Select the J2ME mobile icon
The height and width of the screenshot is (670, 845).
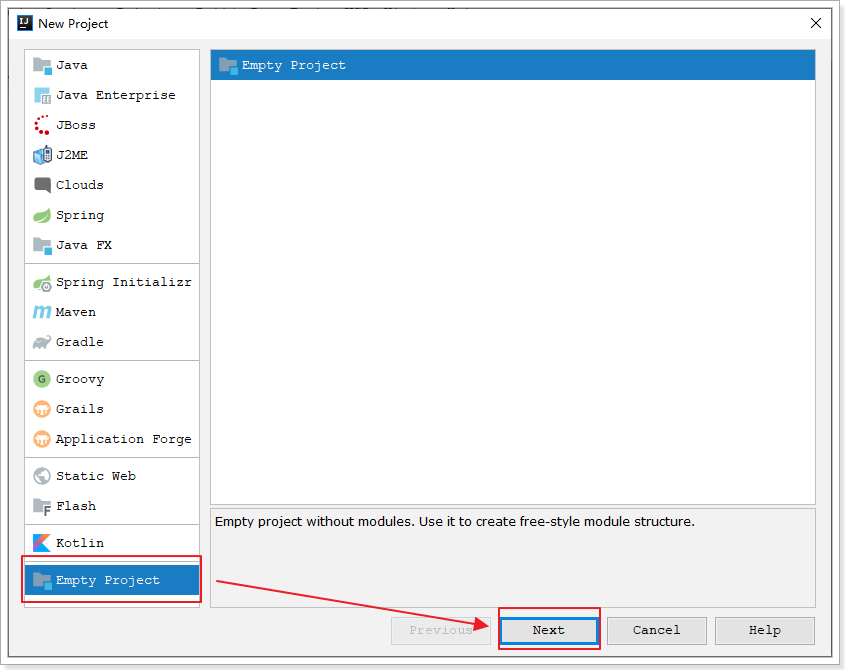coord(42,156)
